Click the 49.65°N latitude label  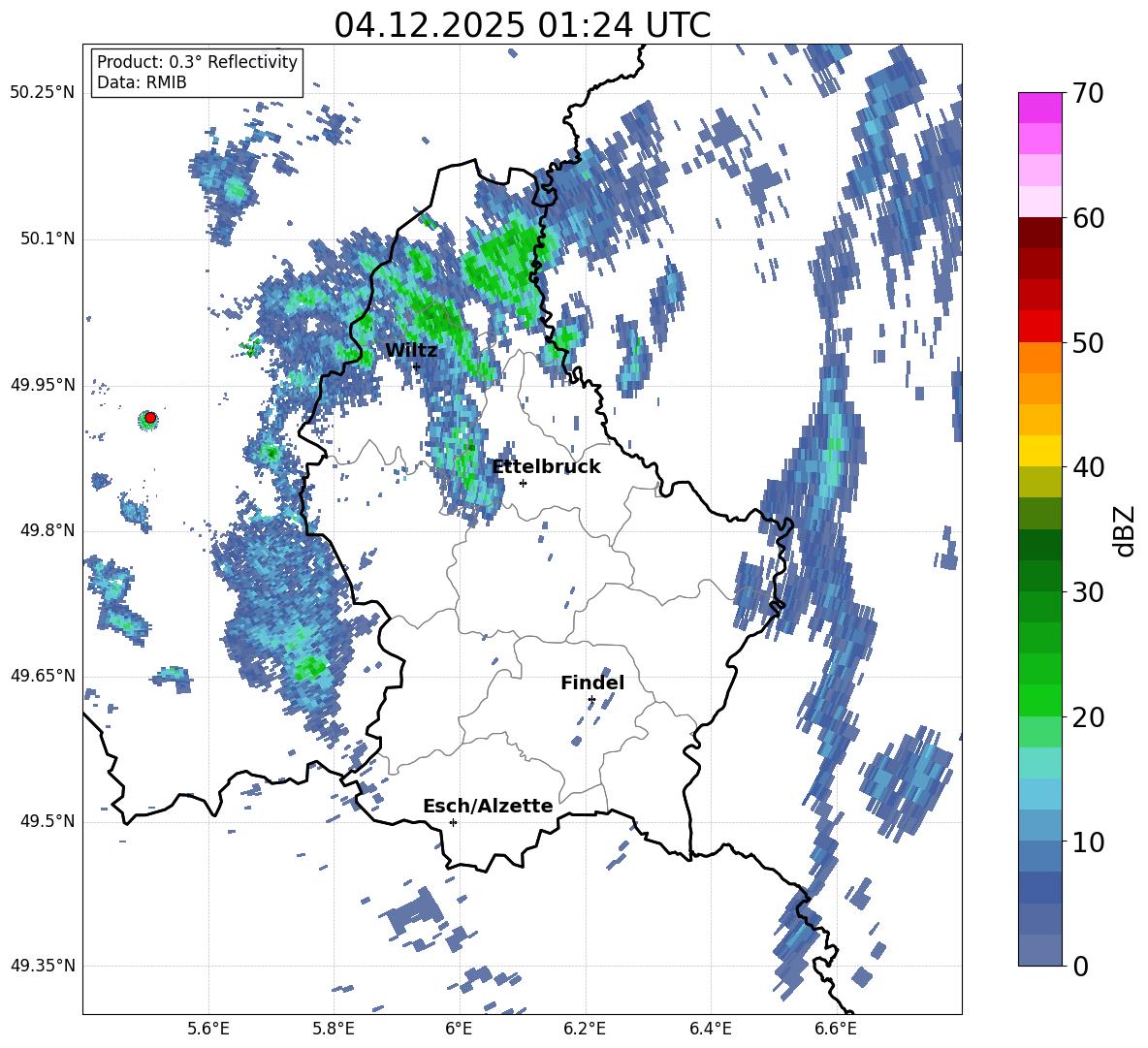point(43,676)
